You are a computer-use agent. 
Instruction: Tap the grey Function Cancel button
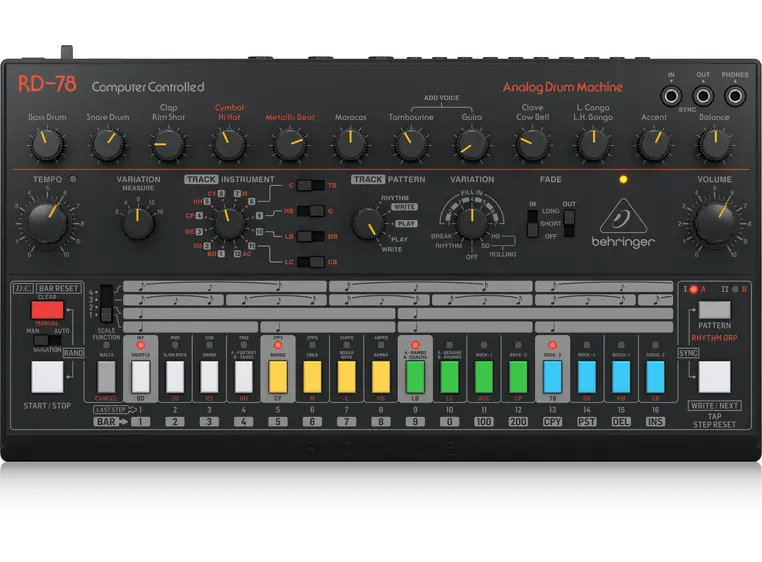(106, 377)
